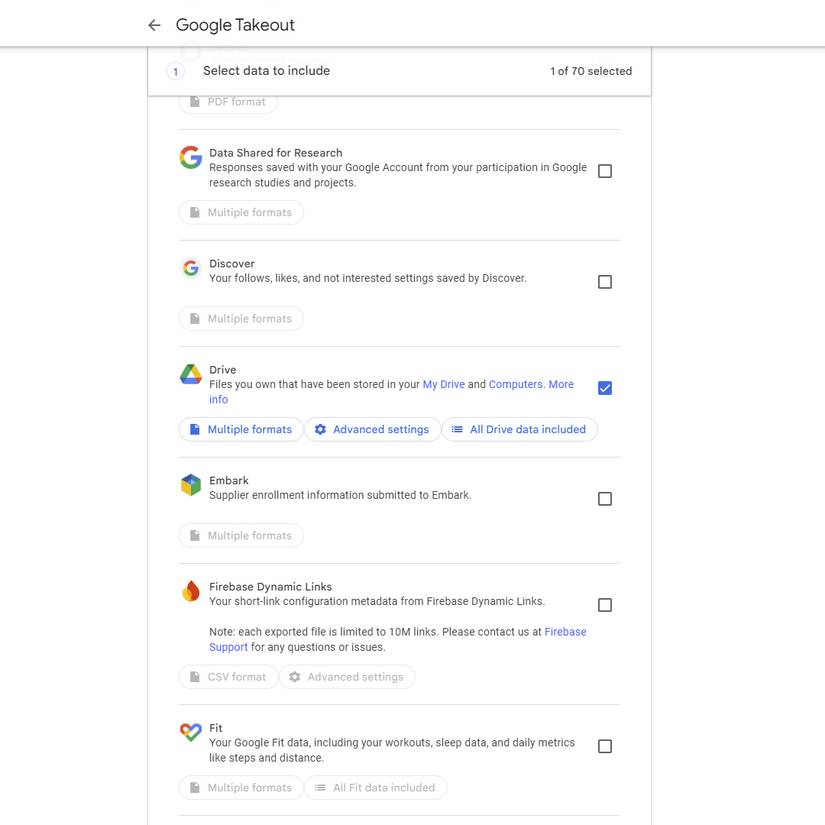The width and height of the screenshot is (825, 825).
Task: Enable the Embark checkbox
Action: click(x=604, y=498)
